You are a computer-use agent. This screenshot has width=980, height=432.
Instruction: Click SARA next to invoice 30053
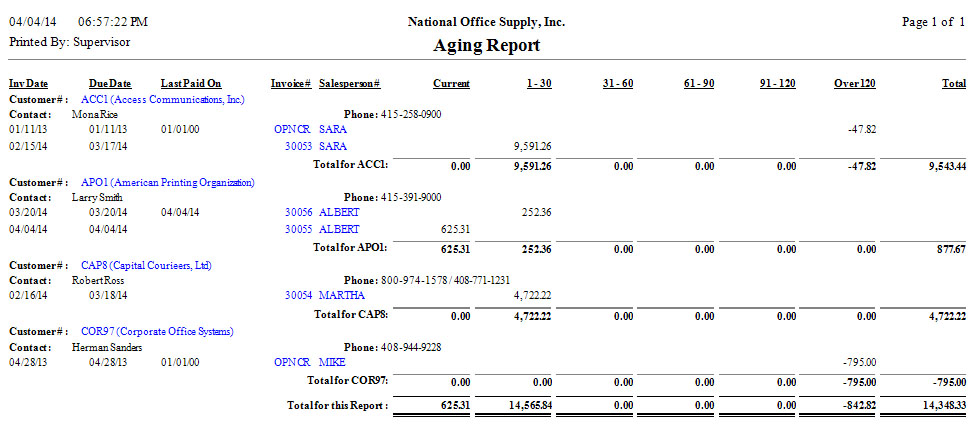tap(333, 146)
